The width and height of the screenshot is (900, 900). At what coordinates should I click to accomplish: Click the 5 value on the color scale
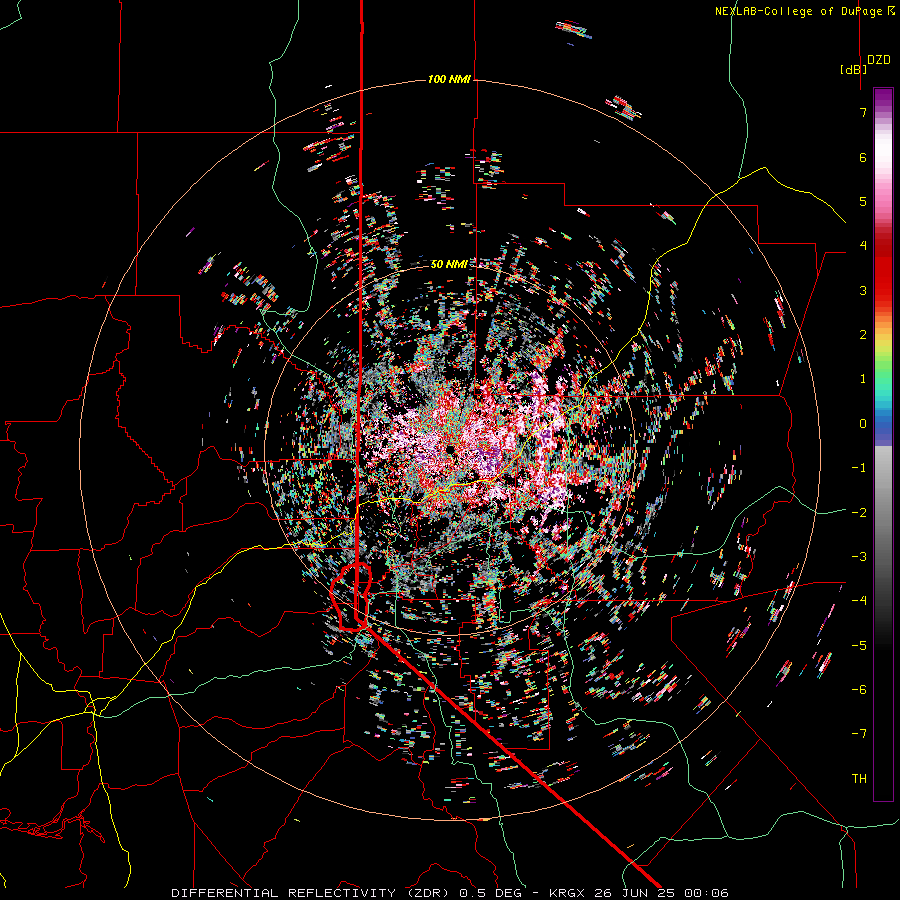tap(863, 201)
